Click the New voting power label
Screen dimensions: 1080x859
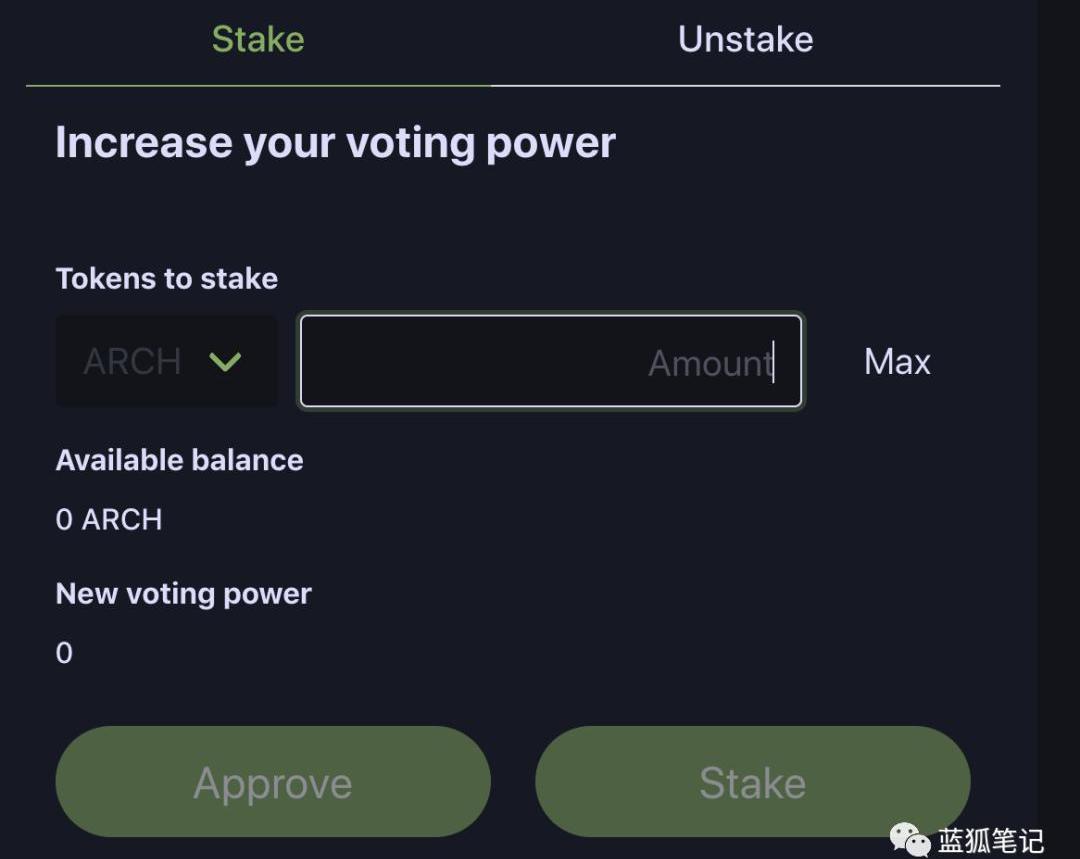coord(183,594)
